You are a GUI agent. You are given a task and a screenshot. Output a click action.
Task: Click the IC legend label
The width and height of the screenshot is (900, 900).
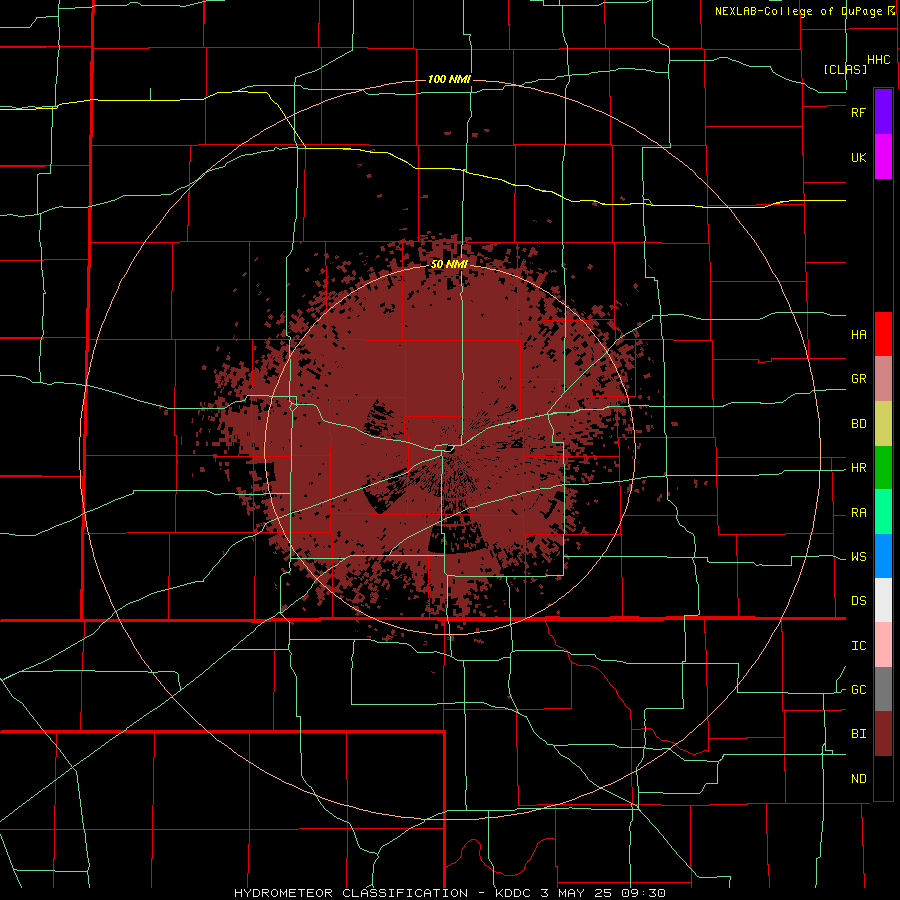point(858,646)
